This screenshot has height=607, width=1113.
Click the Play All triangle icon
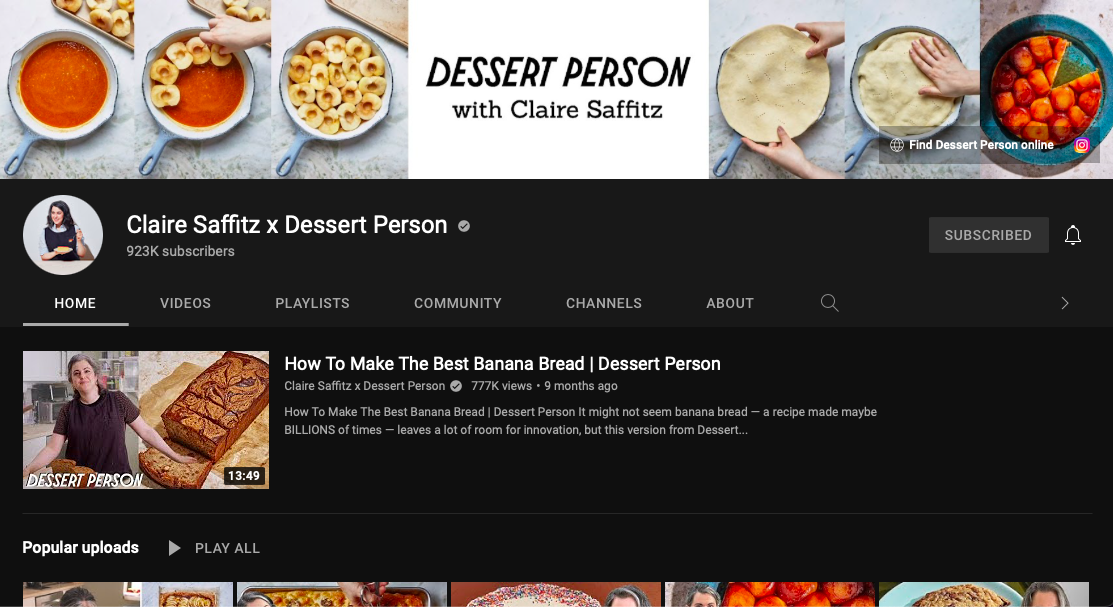click(174, 548)
